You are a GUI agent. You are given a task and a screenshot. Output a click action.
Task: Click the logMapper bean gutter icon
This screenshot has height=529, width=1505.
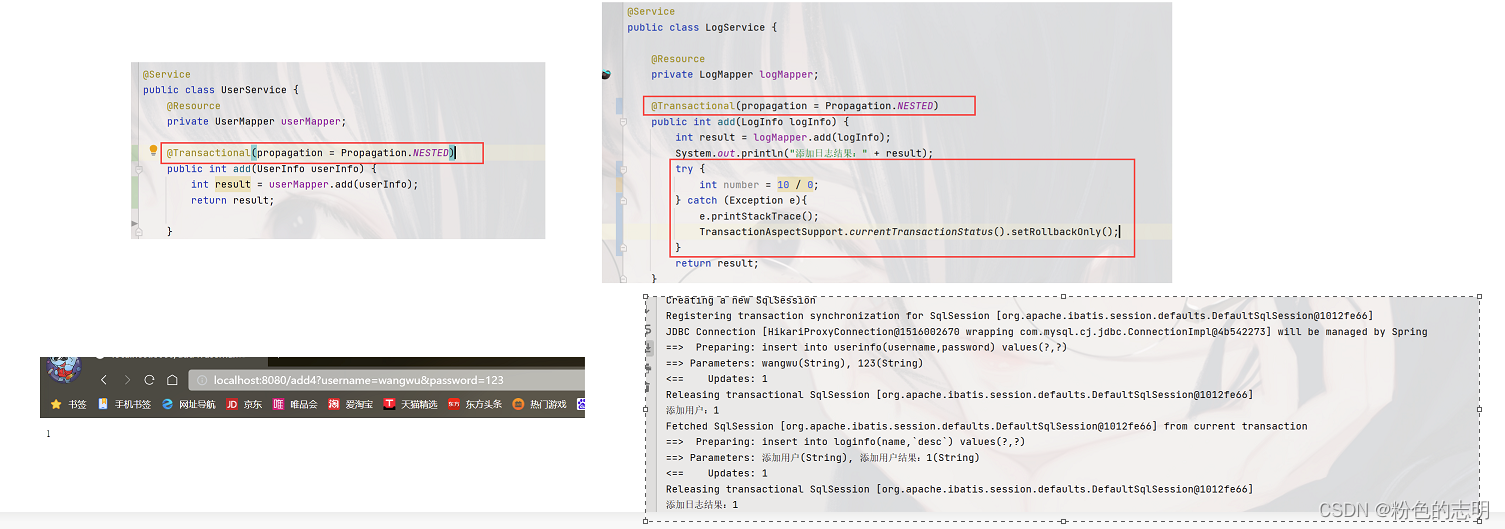click(x=607, y=74)
